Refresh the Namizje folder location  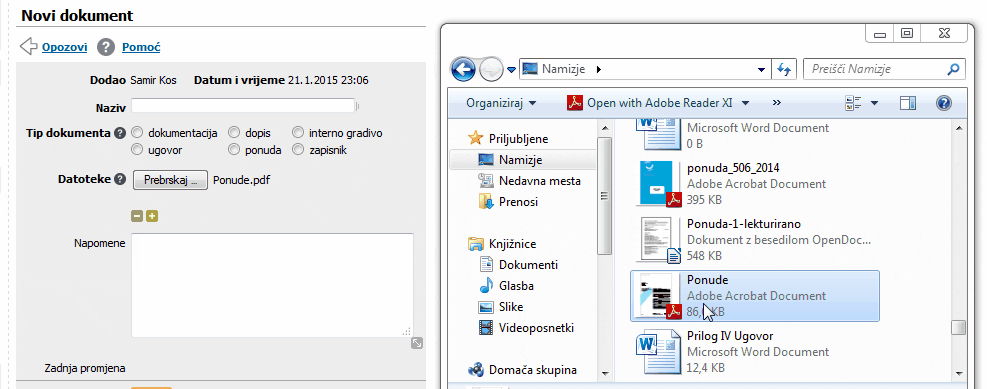pyautogui.click(x=784, y=69)
